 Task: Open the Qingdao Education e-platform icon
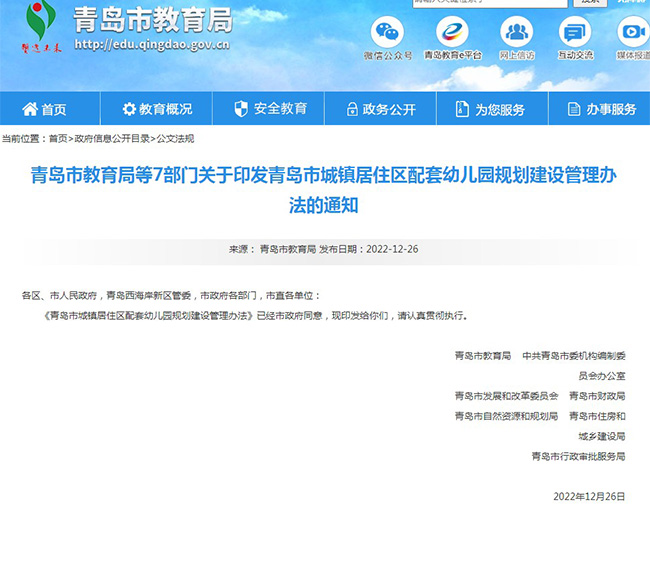(x=452, y=32)
